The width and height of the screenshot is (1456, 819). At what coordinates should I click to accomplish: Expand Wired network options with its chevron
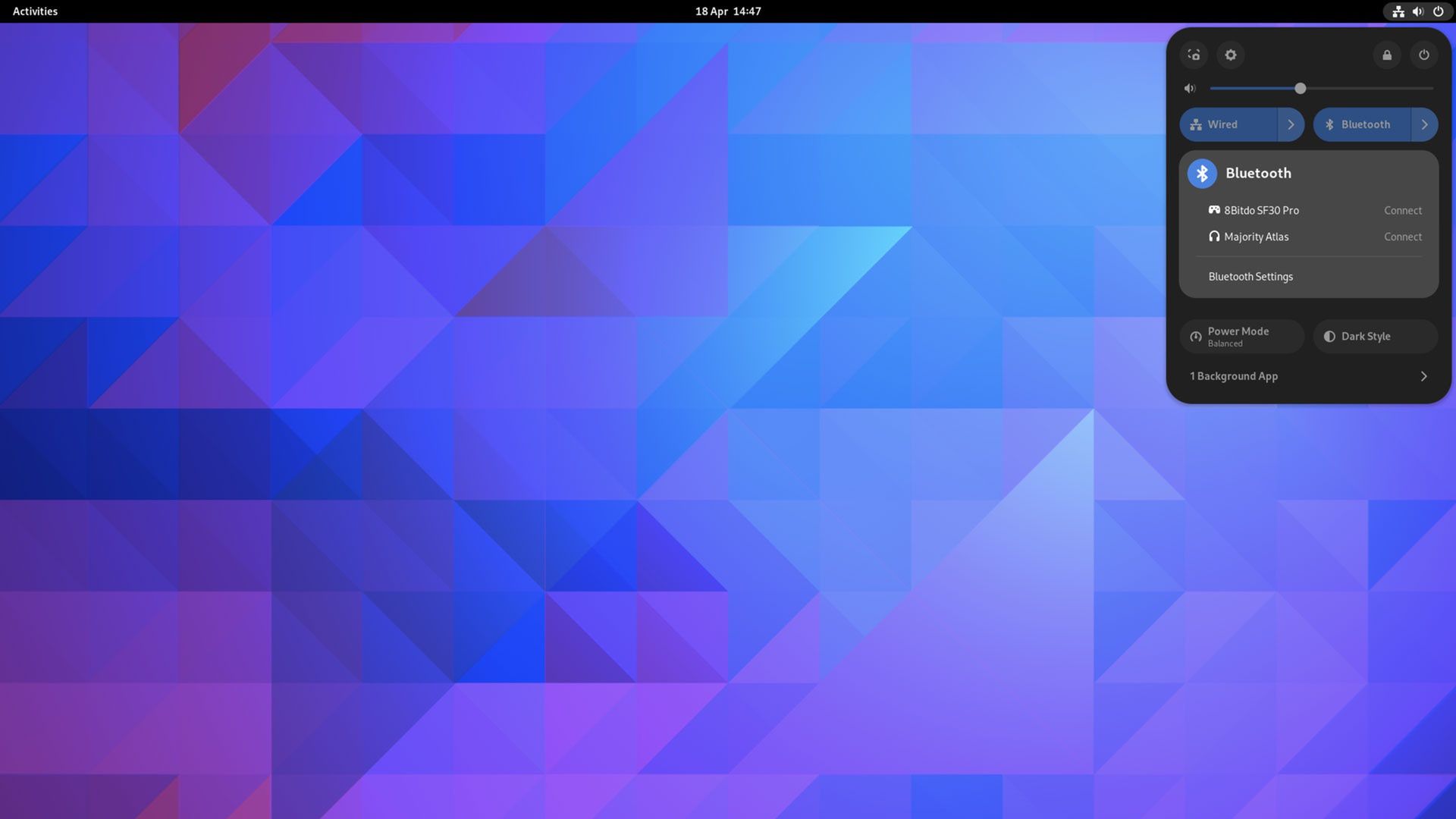1291,124
